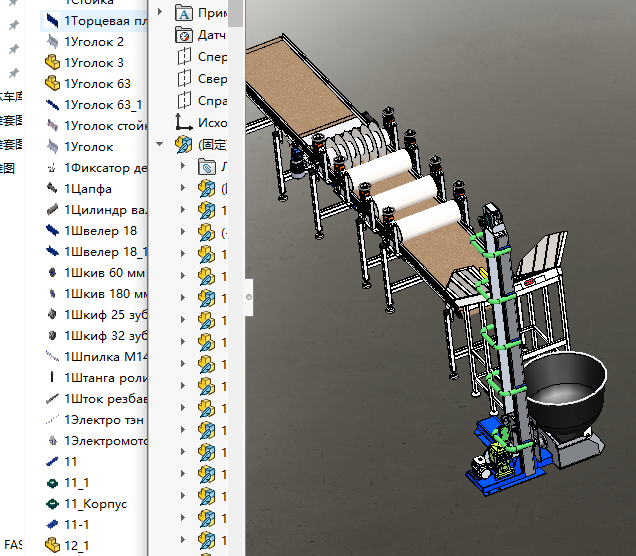Expand the Л folder node
Screen dimensions: 636x556
pyautogui.click(x=183, y=165)
